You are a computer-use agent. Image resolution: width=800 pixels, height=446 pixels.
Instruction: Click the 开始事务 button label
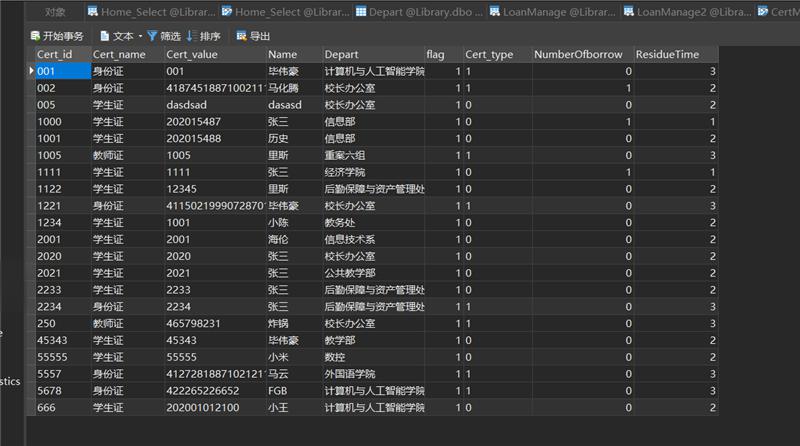(63, 36)
